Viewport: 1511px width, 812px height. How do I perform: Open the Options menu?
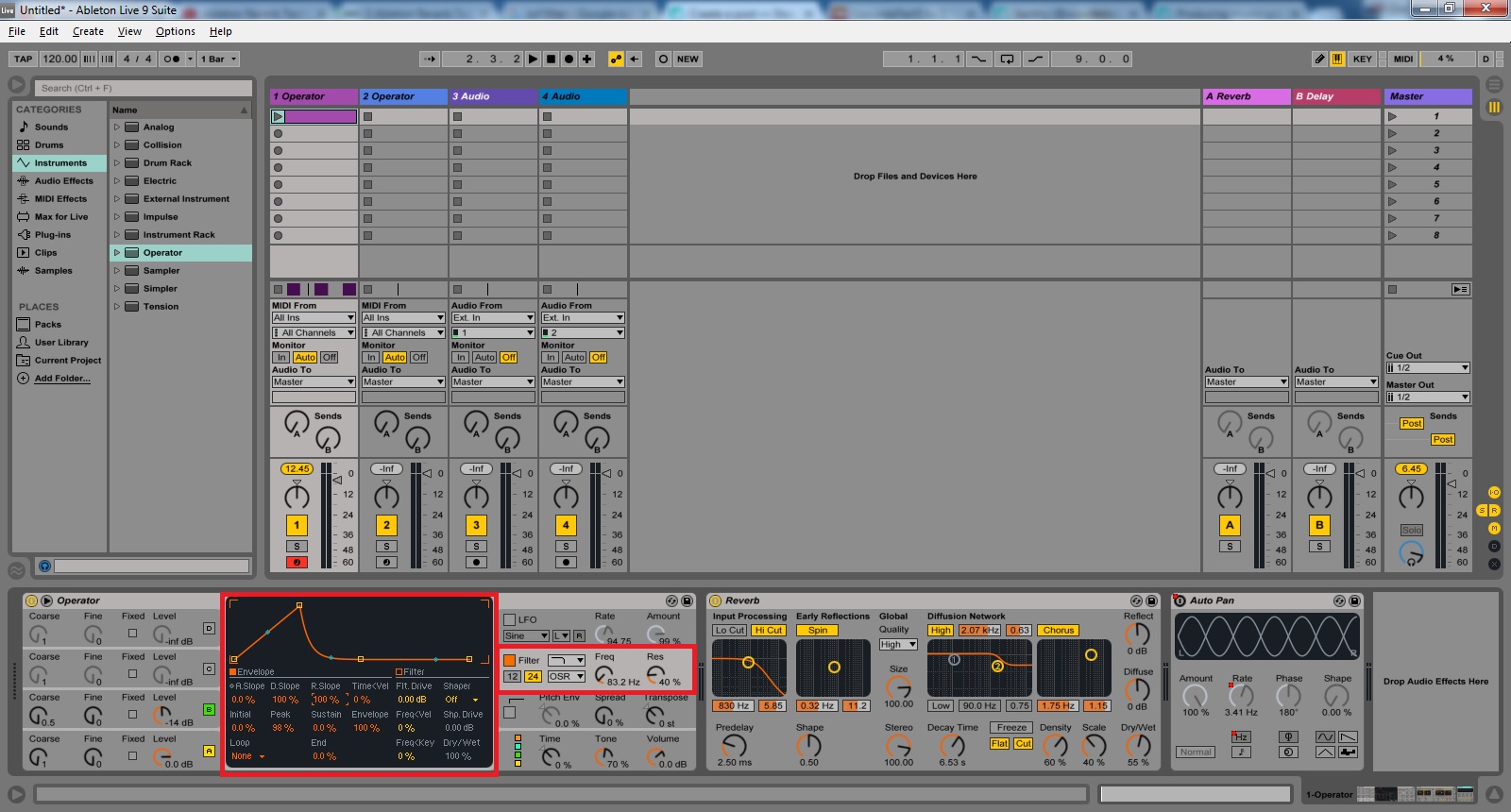176,31
